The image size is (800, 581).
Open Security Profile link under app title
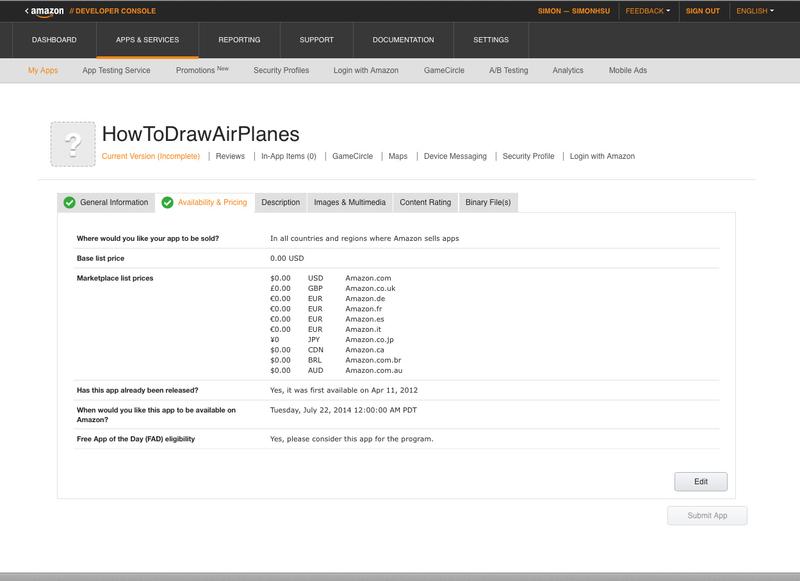(528, 156)
